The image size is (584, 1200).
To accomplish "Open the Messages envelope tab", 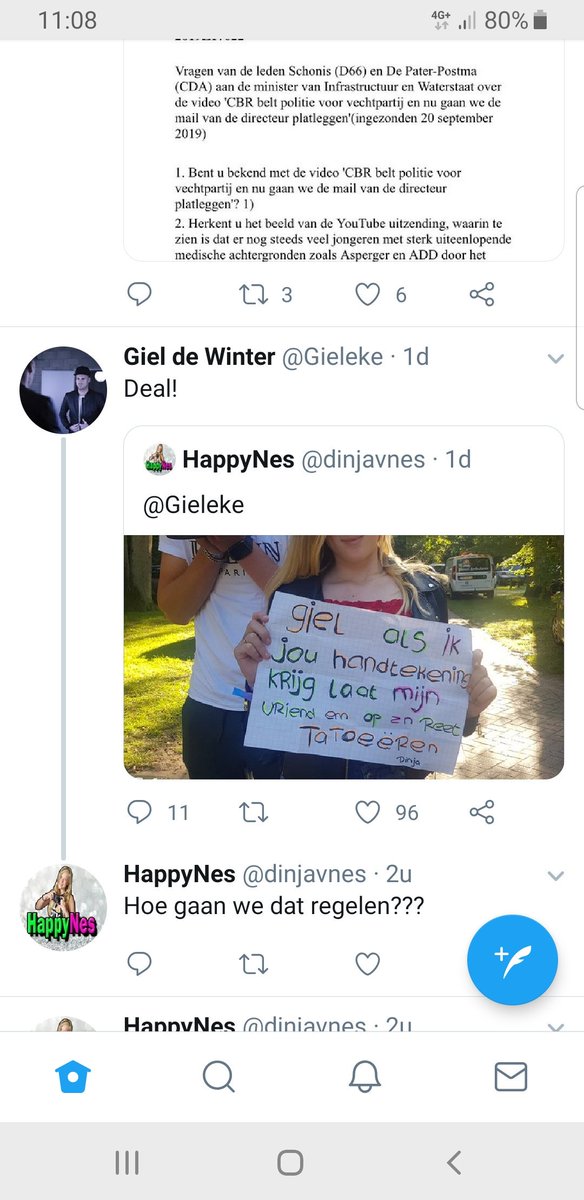I will tap(511, 1076).
